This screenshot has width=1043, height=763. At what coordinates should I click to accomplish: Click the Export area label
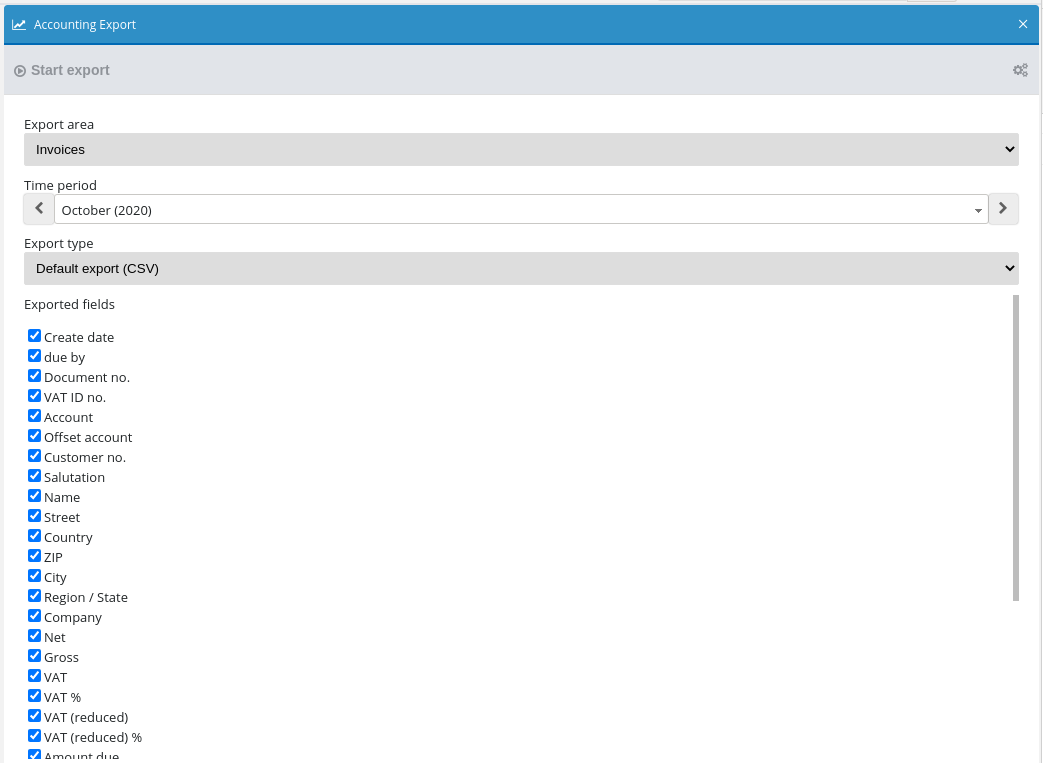click(x=59, y=124)
